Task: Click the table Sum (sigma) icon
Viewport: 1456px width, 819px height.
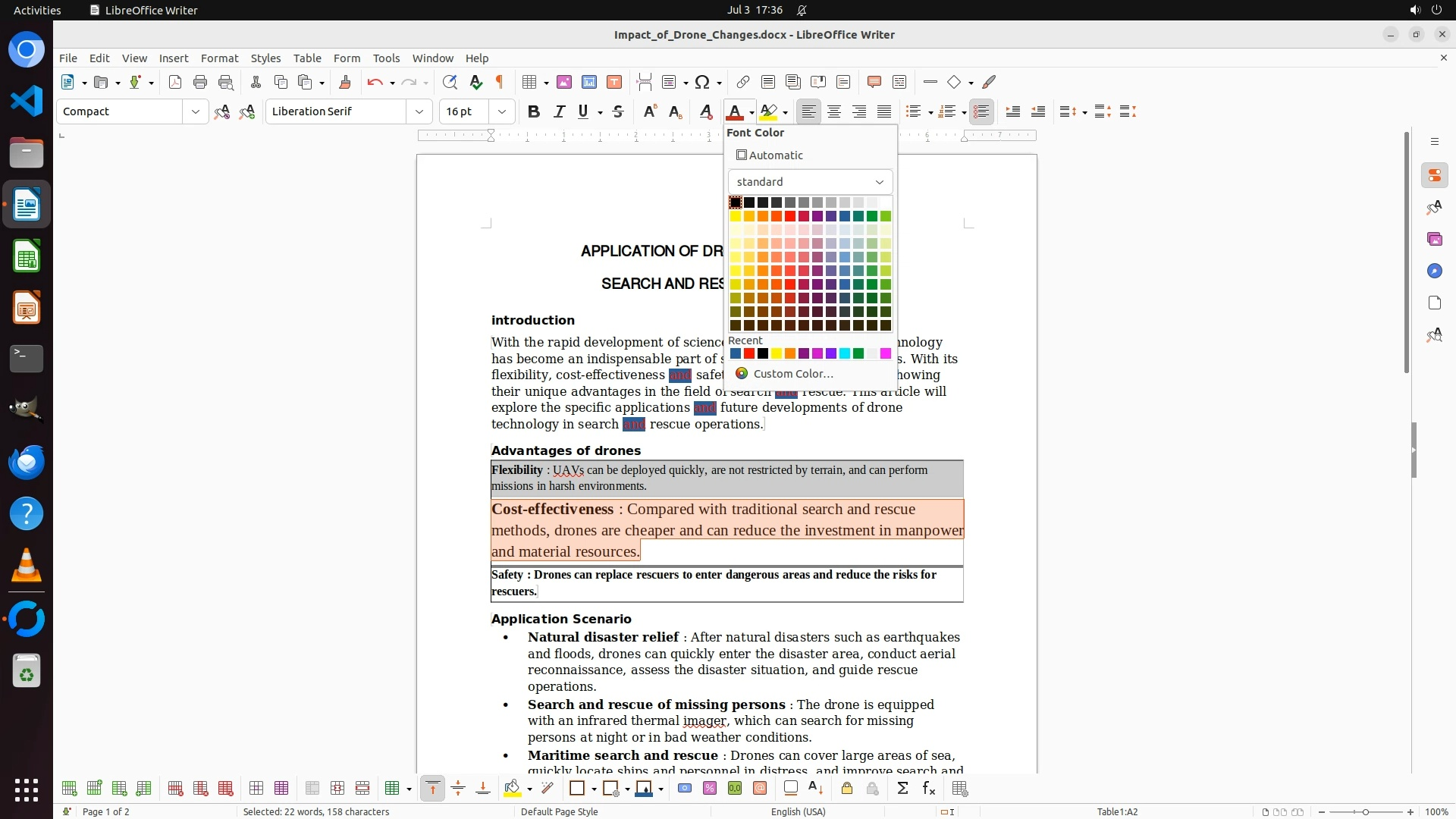Action: [x=902, y=789]
